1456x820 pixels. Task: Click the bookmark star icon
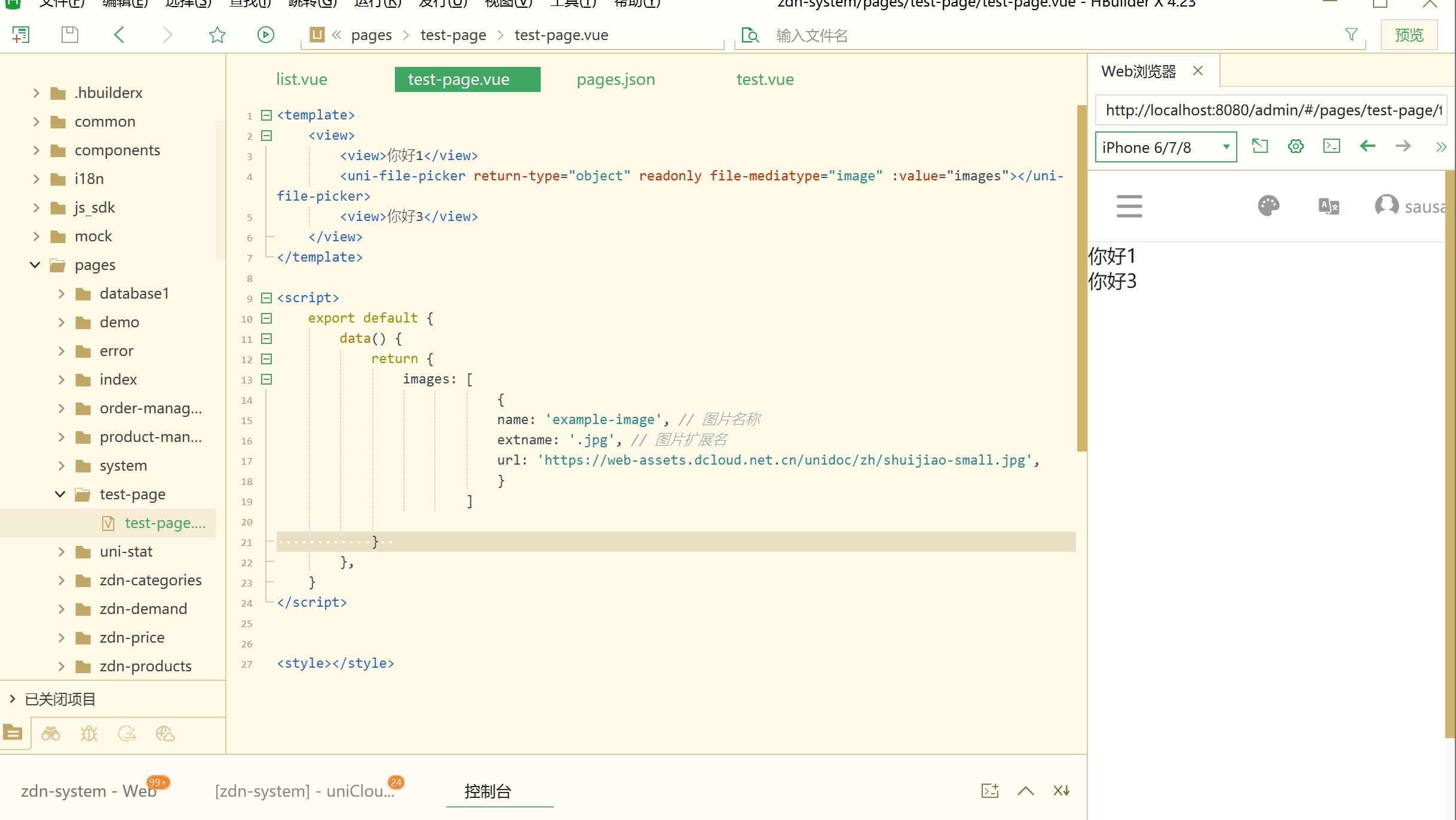click(x=217, y=35)
